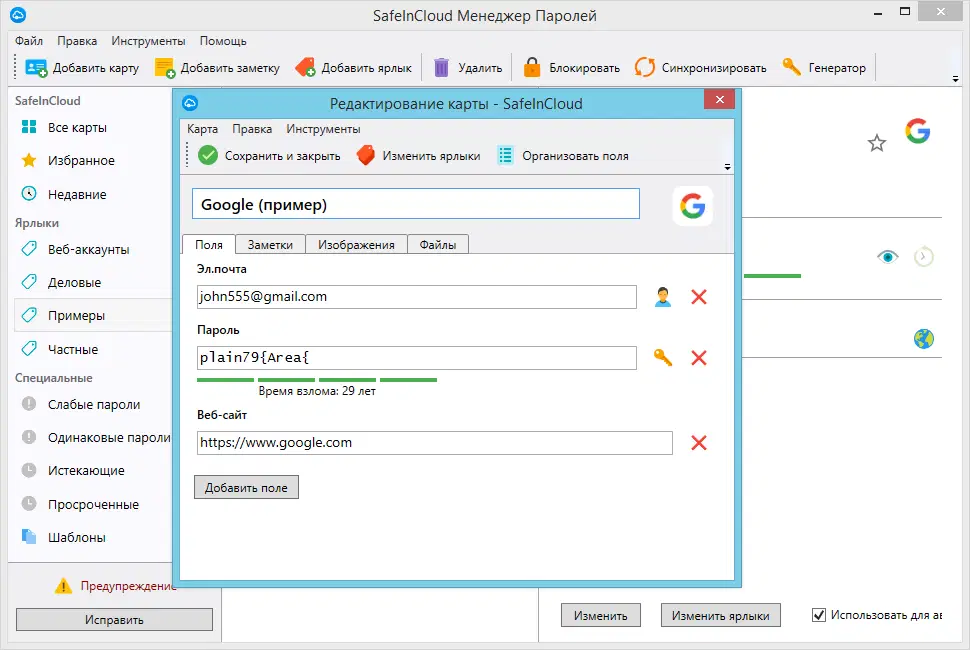Click the email input field

point(416,297)
